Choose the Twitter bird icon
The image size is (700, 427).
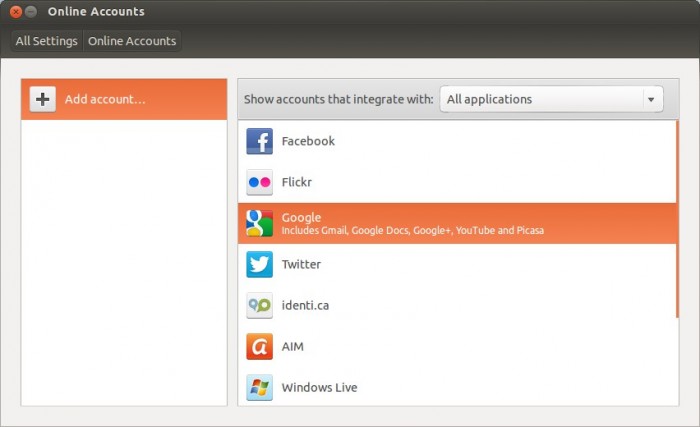click(259, 265)
